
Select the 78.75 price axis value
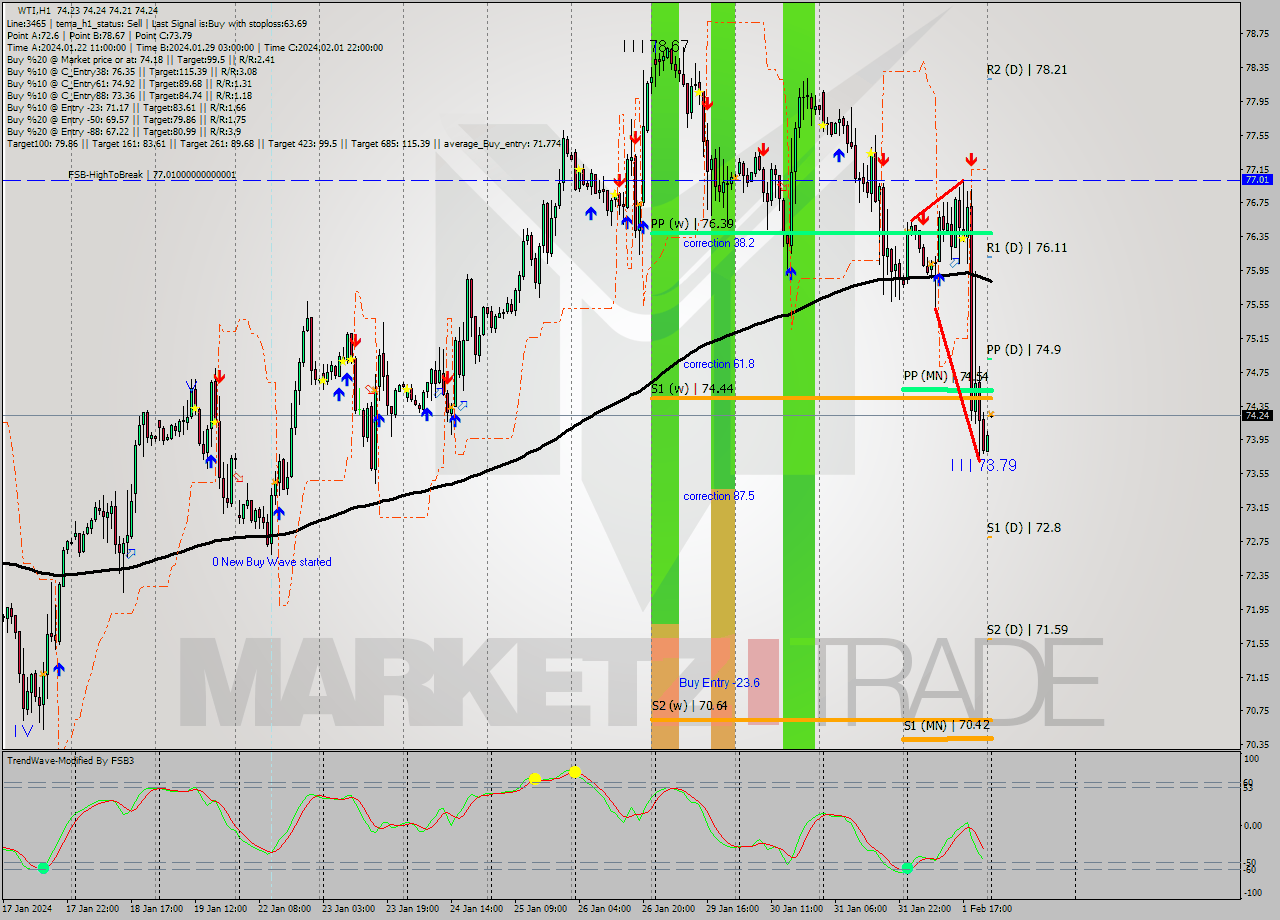1258,33
